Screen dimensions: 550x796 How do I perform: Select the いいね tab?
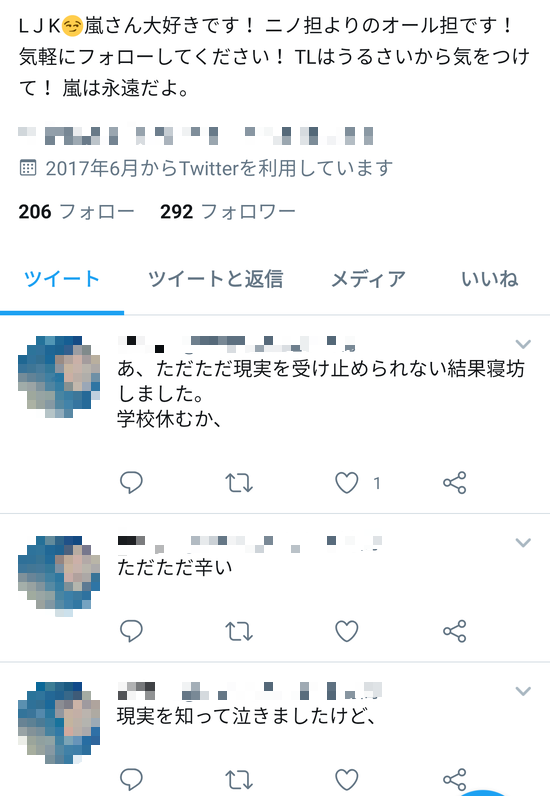point(490,279)
